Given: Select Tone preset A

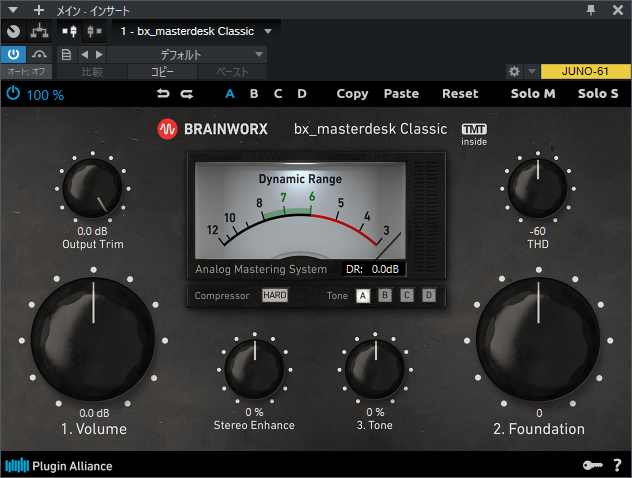Looking at the screenshot, I should 363,296.
